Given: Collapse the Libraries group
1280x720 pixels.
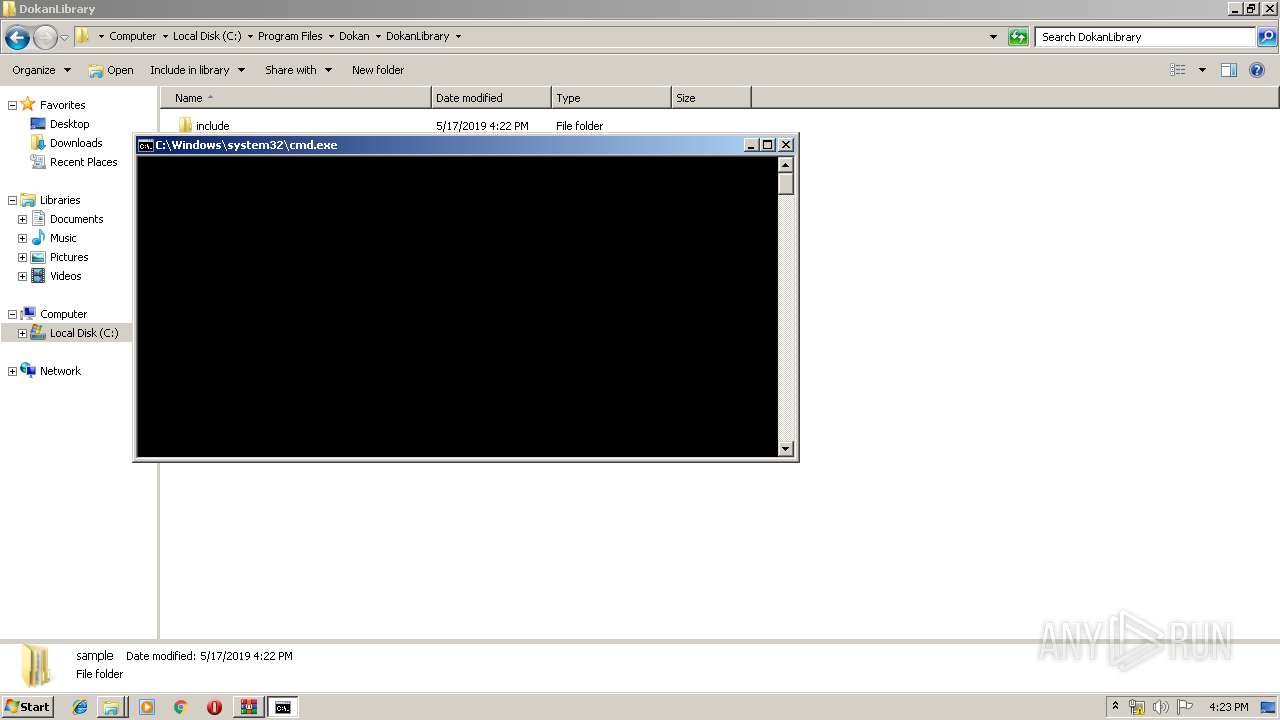Looking at the screenshot, I should 12,200.
